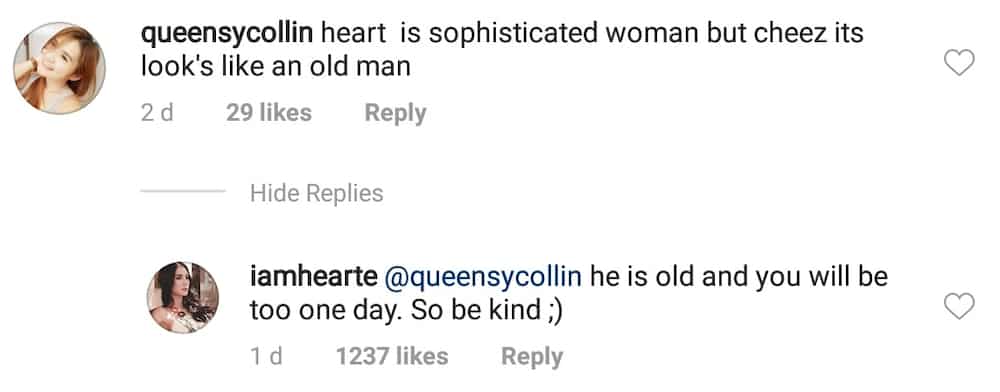Follow the blue @queensycollin mention

coord(481,279)
